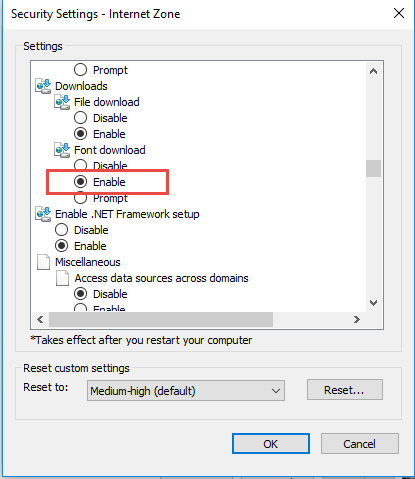Click the vertical scrollbar thumb
The width and height of the screenshot is (415, 479).
pyautogui.click(x=373, y=169)
